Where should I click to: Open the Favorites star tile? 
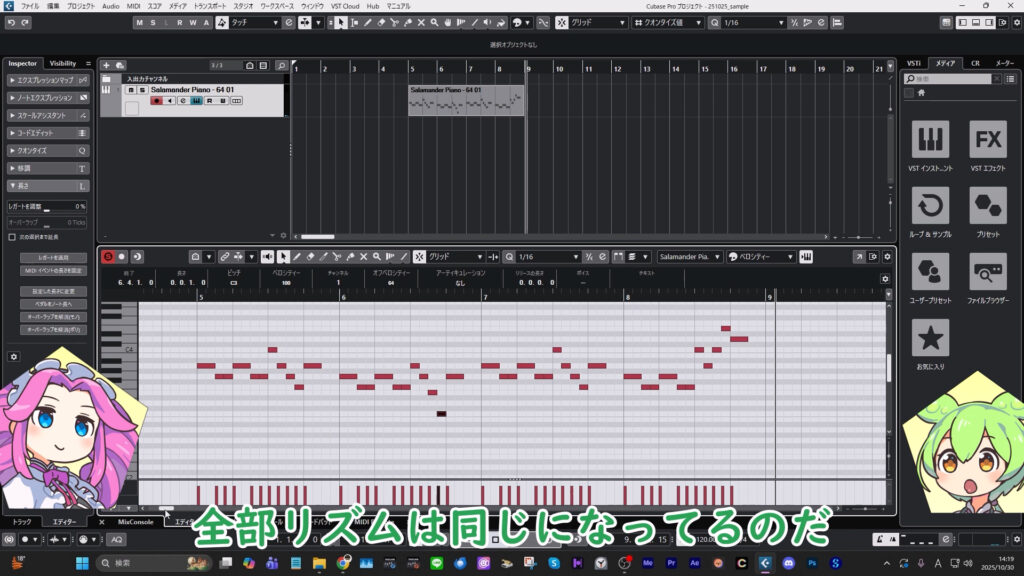[x=930, y=338]
